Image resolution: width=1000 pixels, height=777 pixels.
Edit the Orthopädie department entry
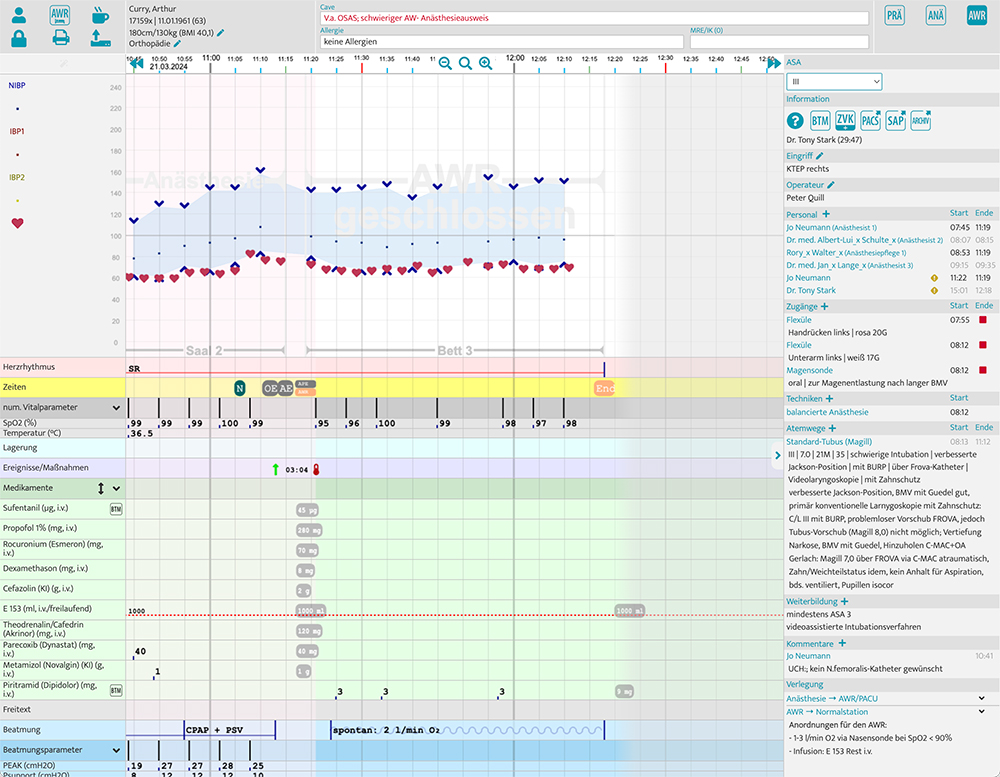(x=177, y=43)
